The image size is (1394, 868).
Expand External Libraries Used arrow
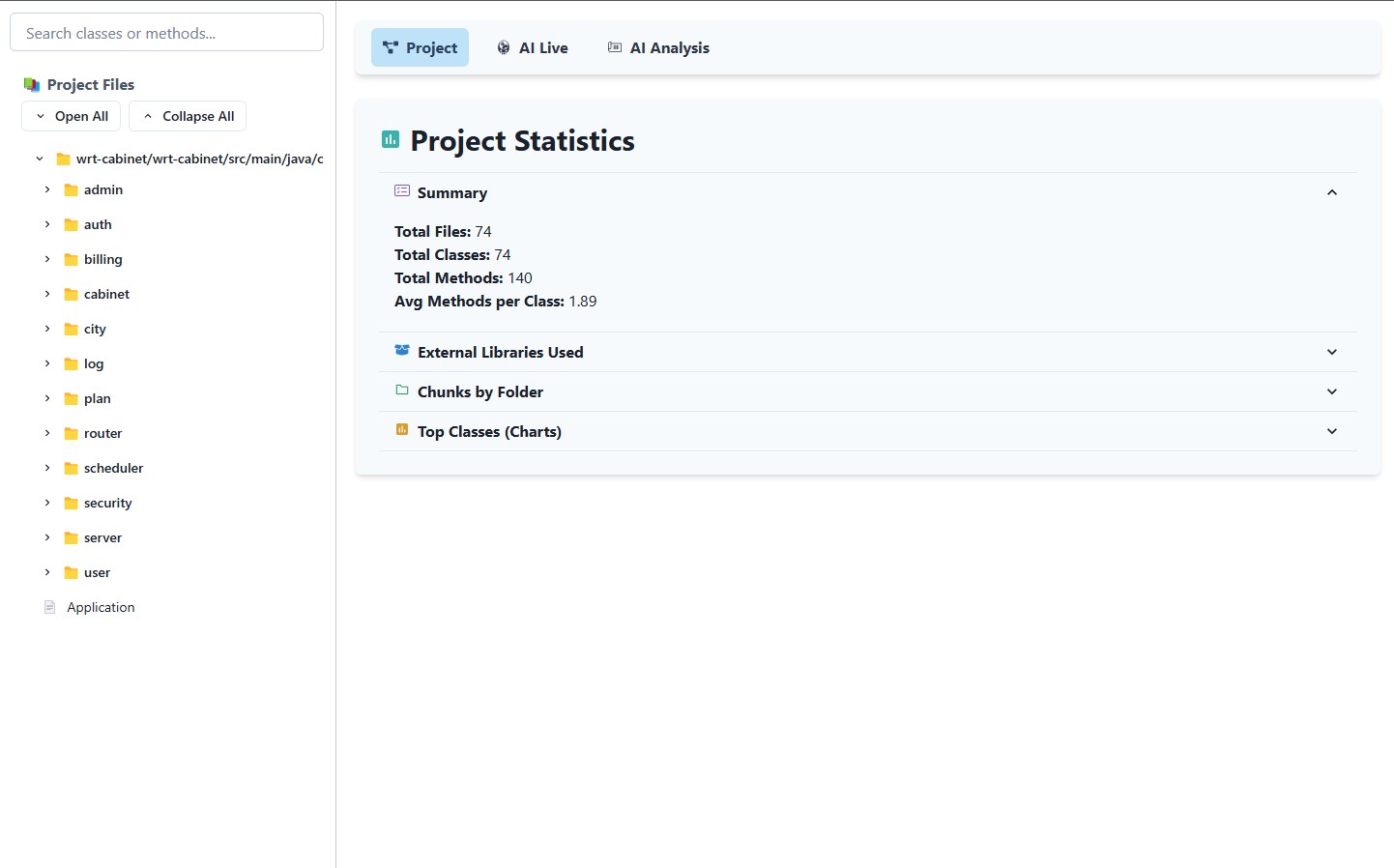point(1332,352)
